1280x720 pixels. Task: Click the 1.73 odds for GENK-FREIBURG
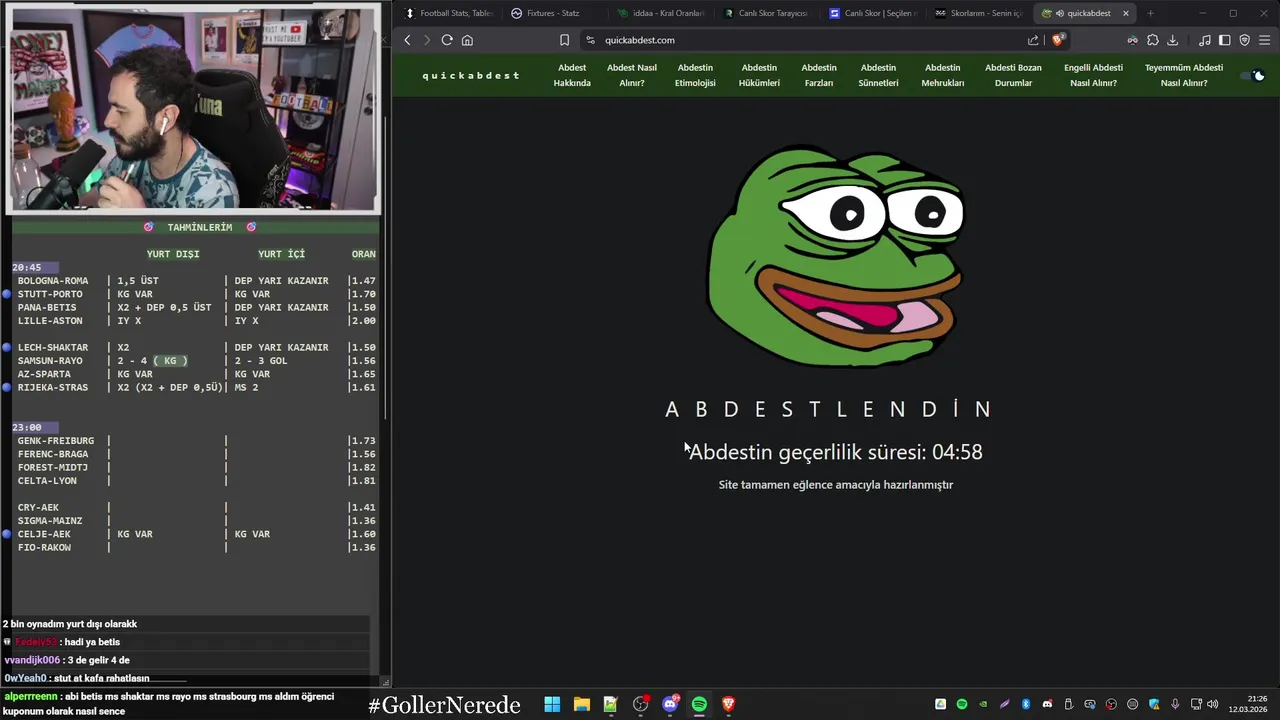364,441
